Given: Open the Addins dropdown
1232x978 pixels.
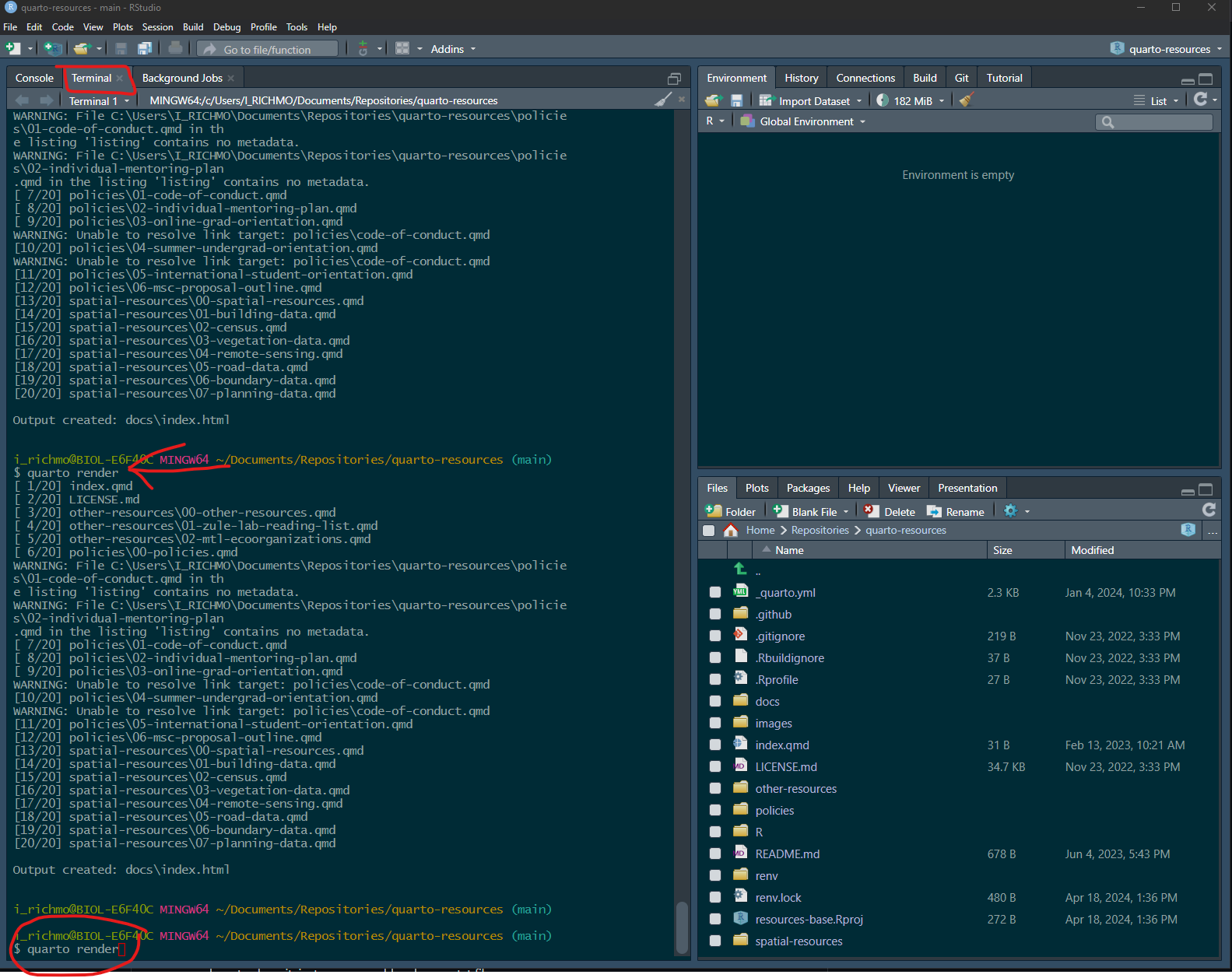Looking at the screenshot, I should tap(453, 49).
